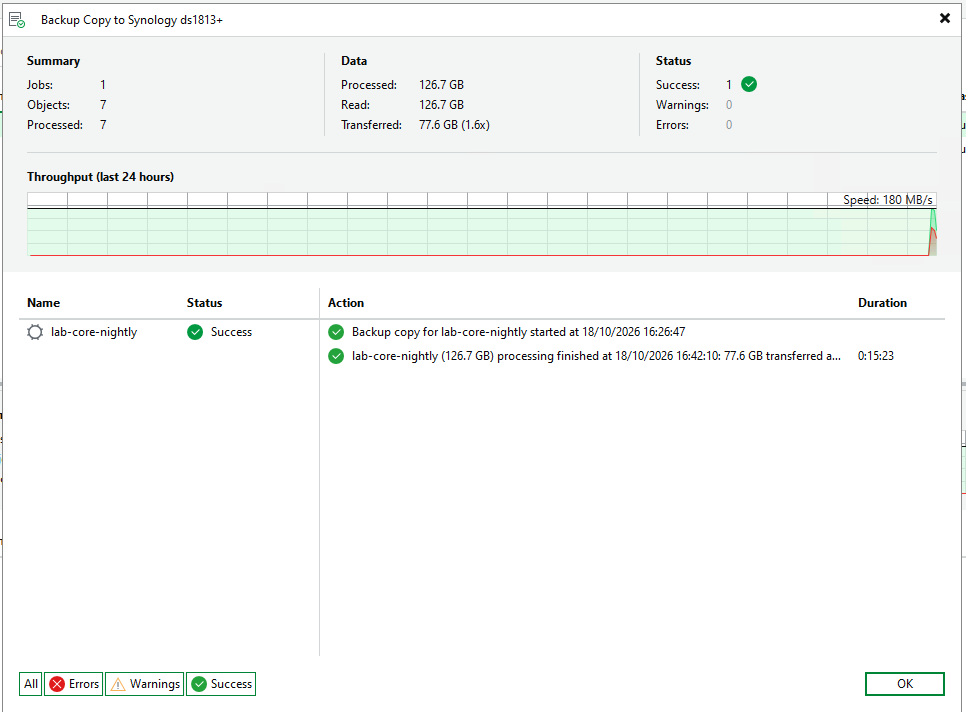
Task: Click the Success status text for lab-core-nightly
Action: tap(231, 332)
